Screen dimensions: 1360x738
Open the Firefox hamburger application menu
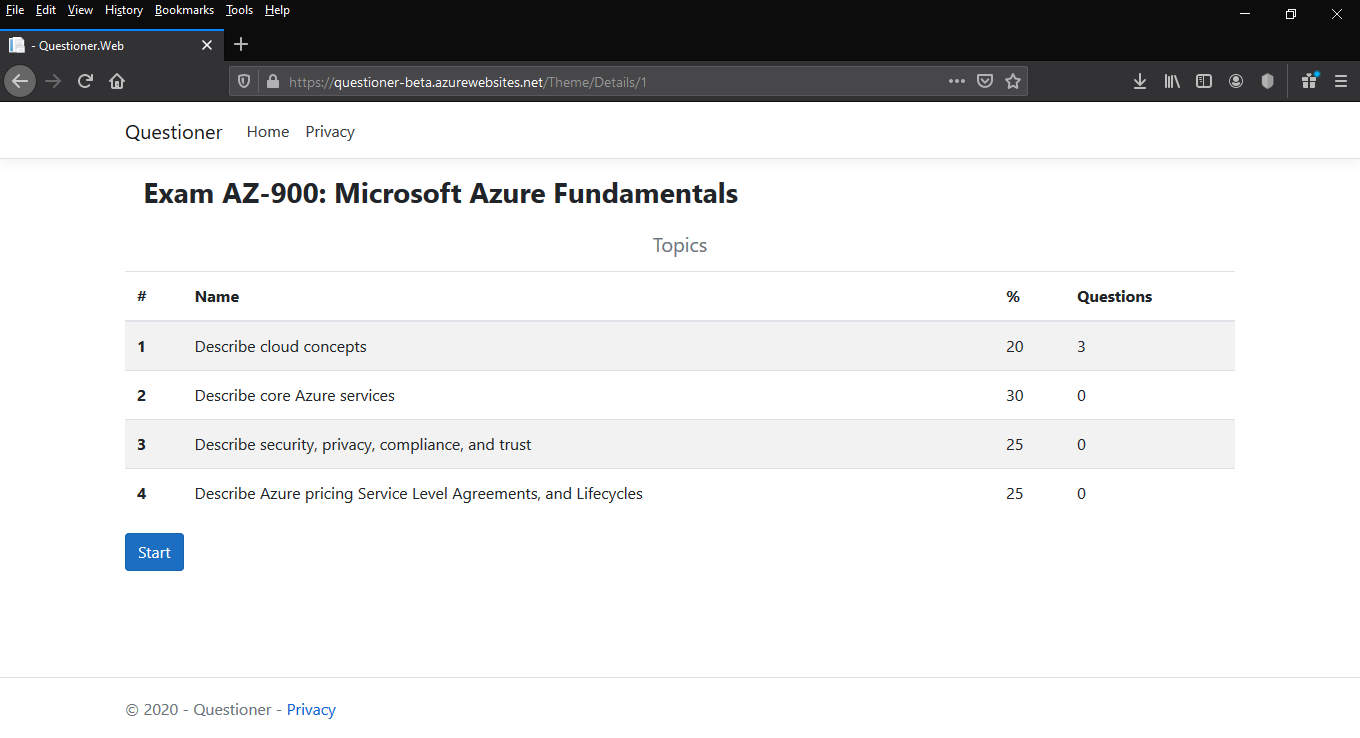point(1341,81)
